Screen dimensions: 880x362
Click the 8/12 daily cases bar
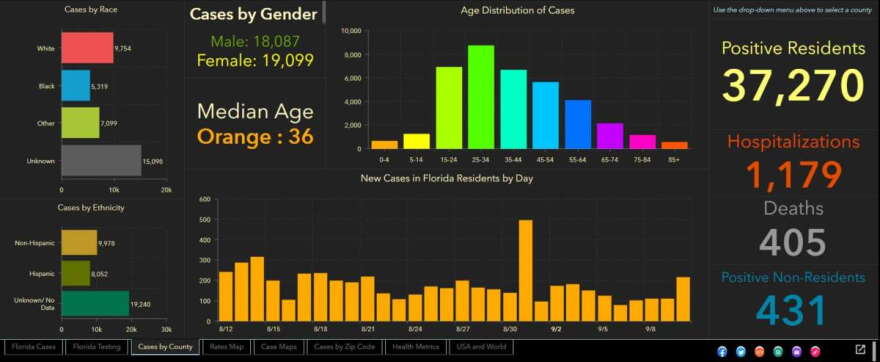point(226,296)
